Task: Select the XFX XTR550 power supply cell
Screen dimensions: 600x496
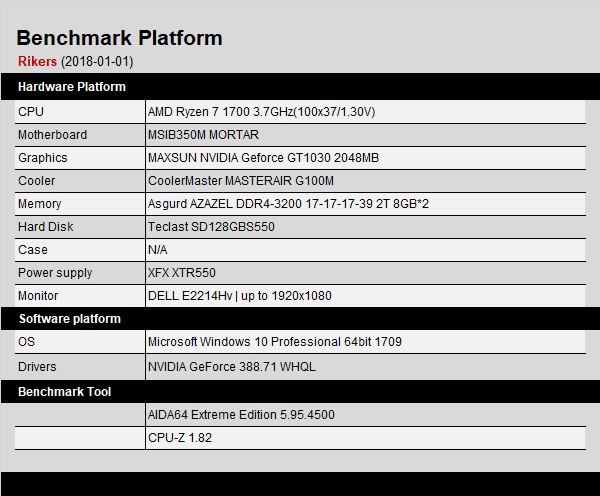Action: (x=182, y=273)
